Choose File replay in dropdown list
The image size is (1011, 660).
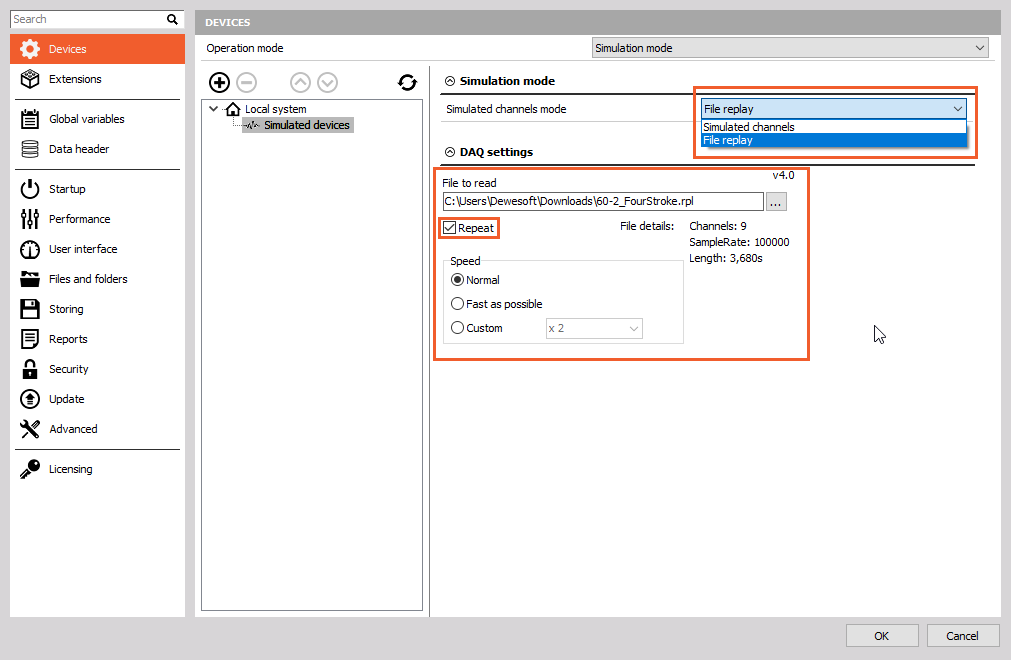coord(834,140)
